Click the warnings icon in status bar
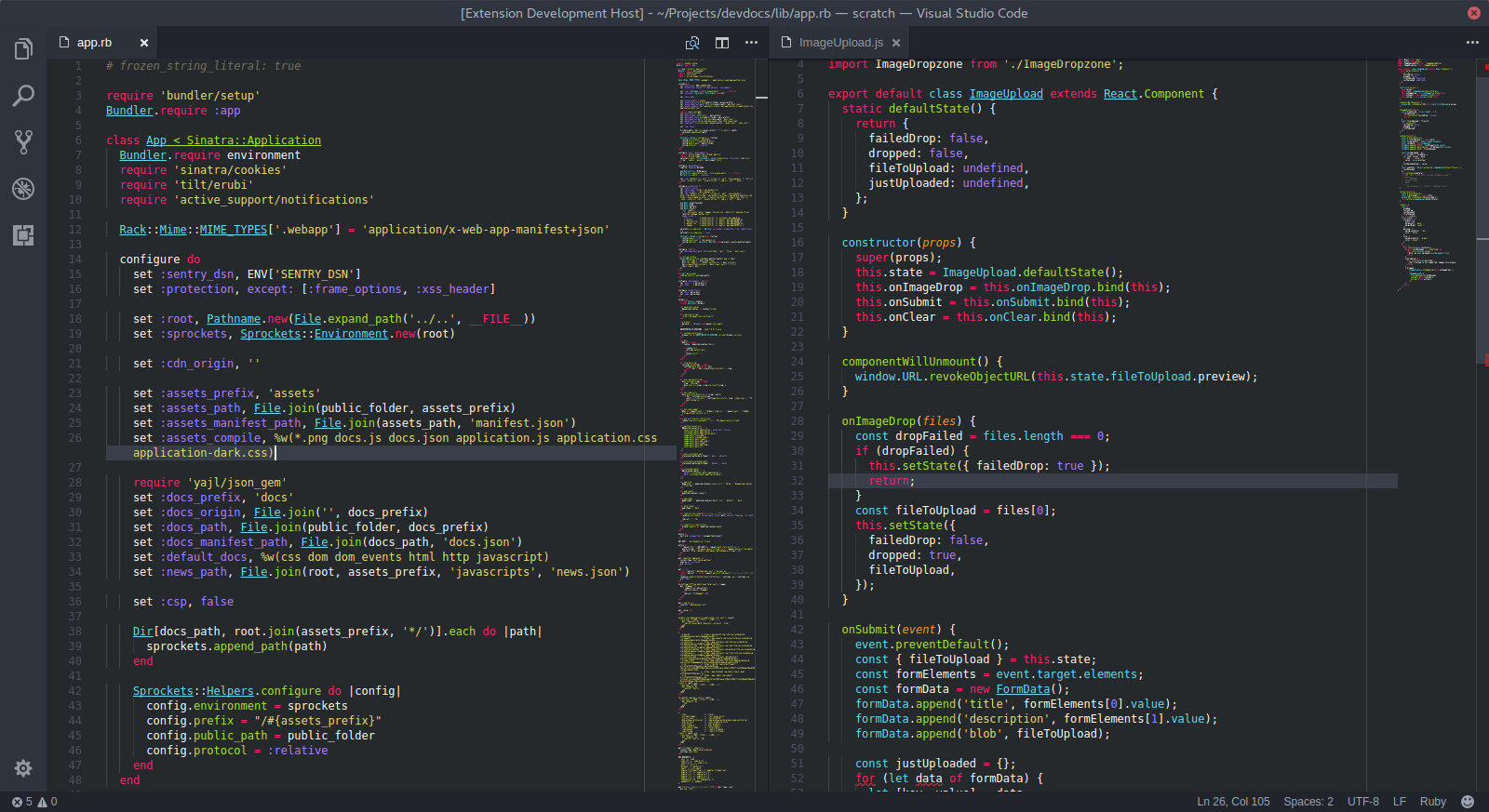The image size is (1489, 812). point(42,802)
